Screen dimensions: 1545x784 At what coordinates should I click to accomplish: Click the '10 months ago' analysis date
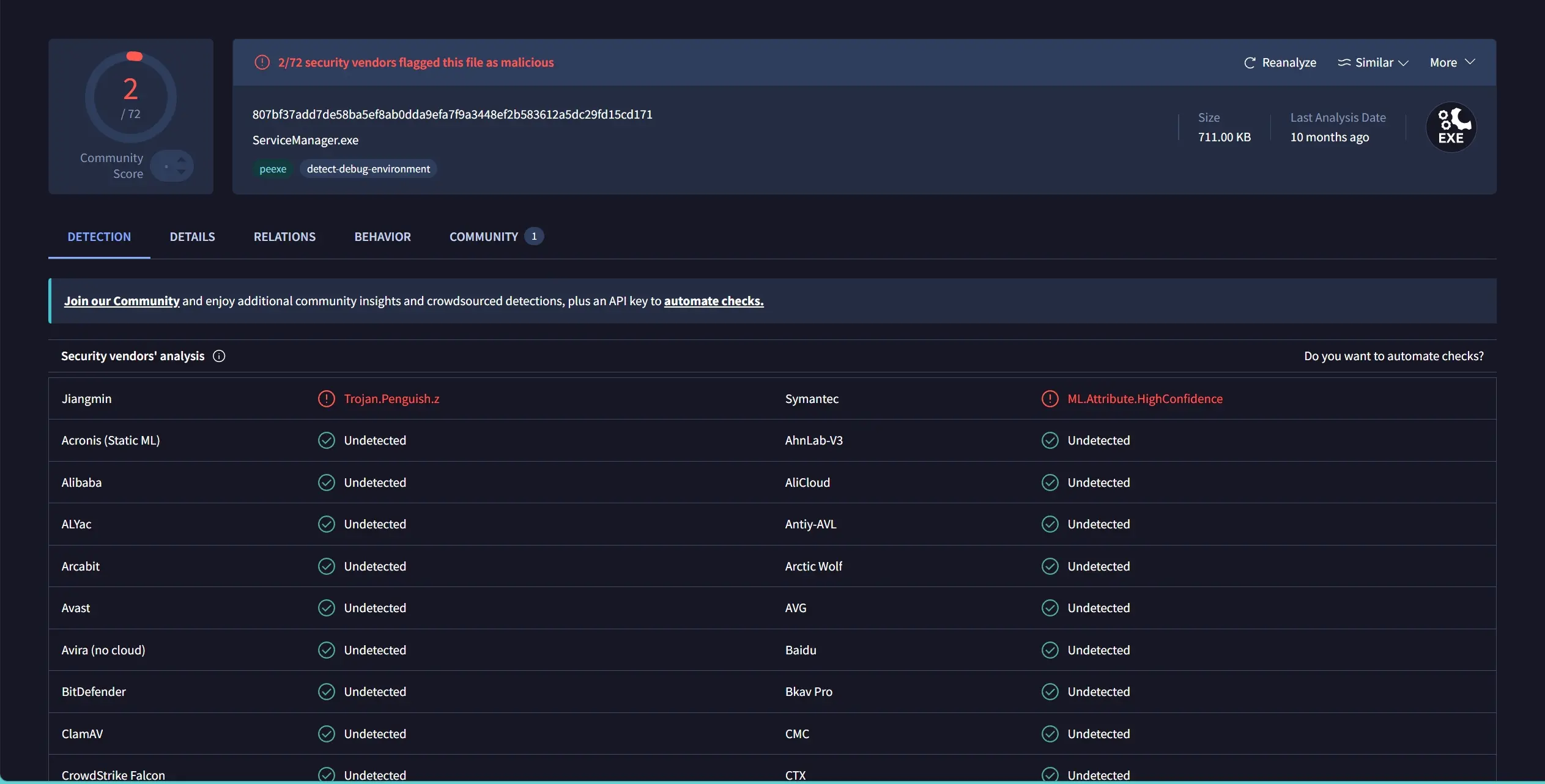1330,137
